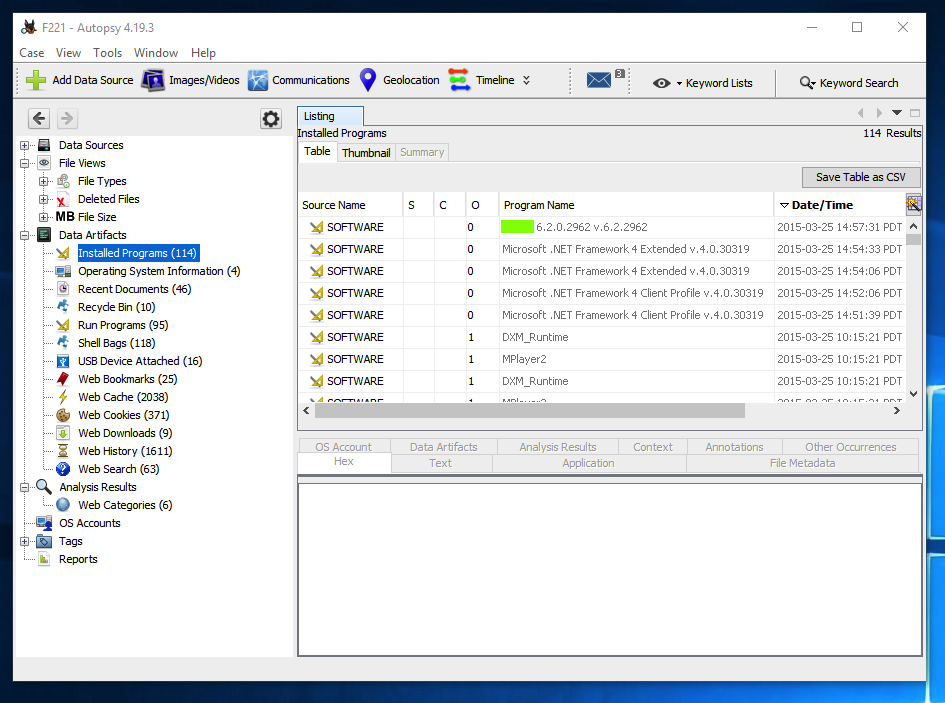Click the Deleted Files red X icon
This screenshot has height=703, width=945.
coord(62,200)
